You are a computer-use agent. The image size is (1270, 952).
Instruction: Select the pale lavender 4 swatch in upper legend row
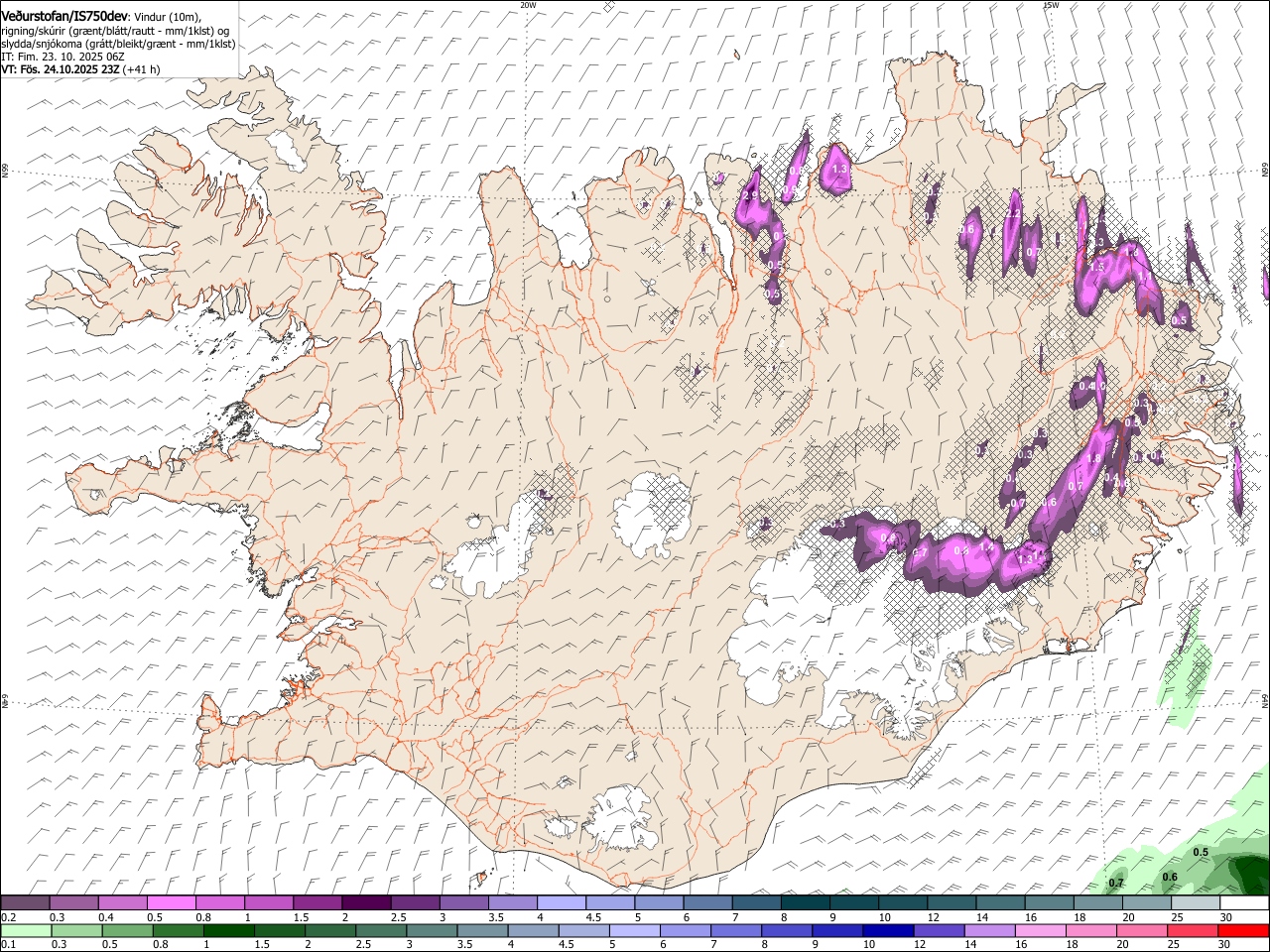tap(562, 903)
